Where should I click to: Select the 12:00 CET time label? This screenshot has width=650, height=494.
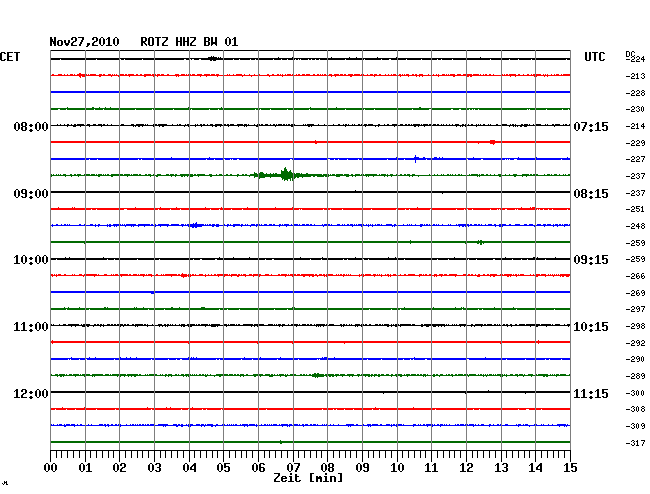point(31,393)
